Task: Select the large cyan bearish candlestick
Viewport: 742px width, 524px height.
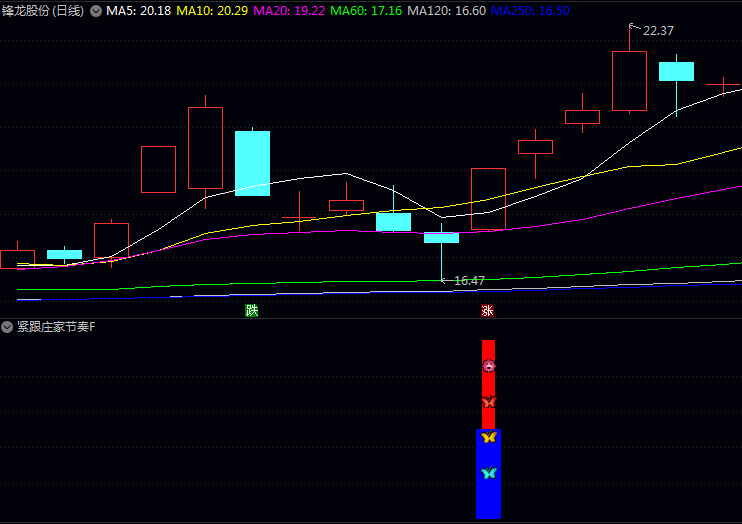Action: pos(252,162)
